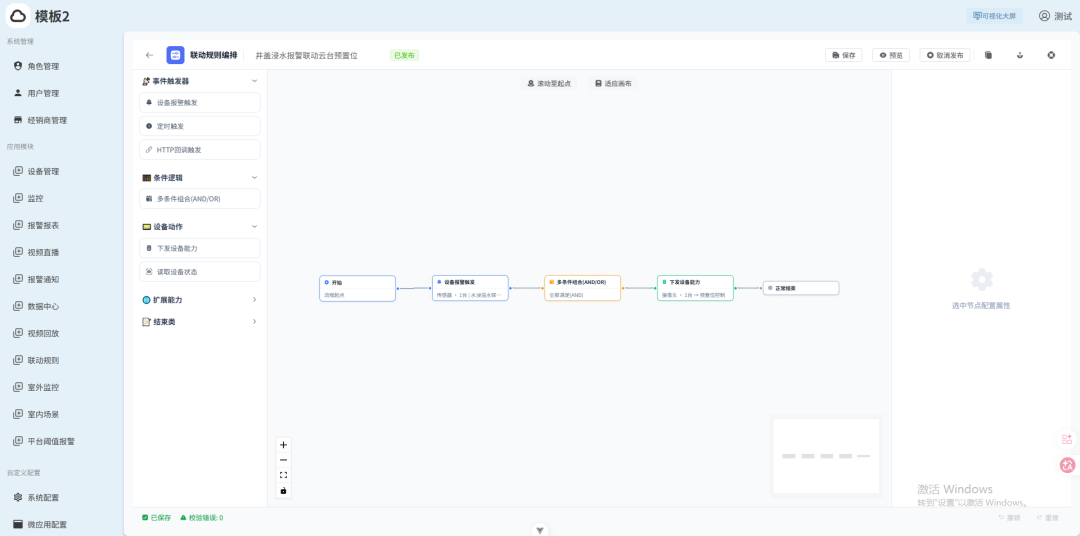Select the 正常结束 node on the canvas
This screenshot has width=1080, height=536.
801,288
